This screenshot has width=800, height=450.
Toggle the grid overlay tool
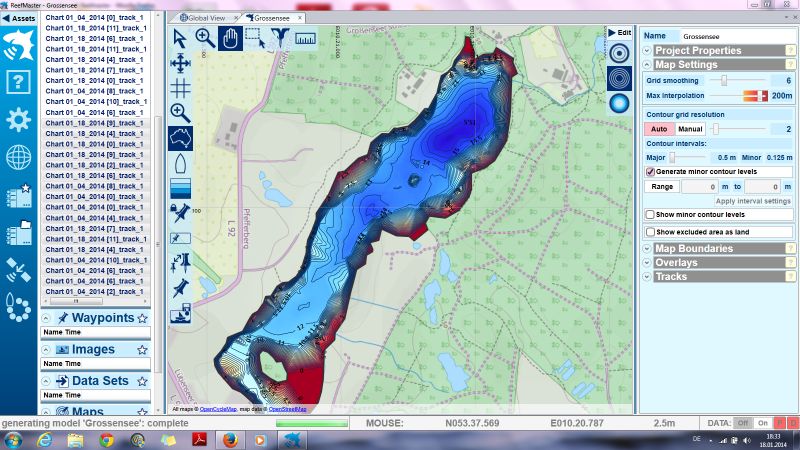pos(181,87)
